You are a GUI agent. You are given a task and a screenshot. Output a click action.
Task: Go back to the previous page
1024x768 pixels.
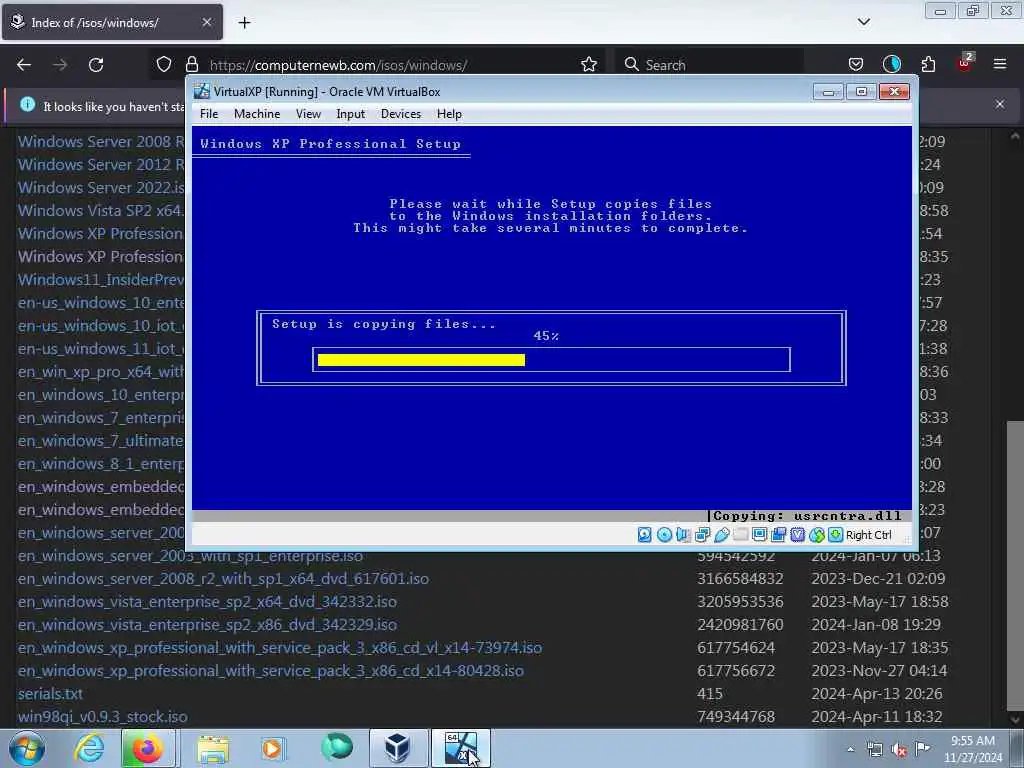pyautogui.click(x=24, y=65)
